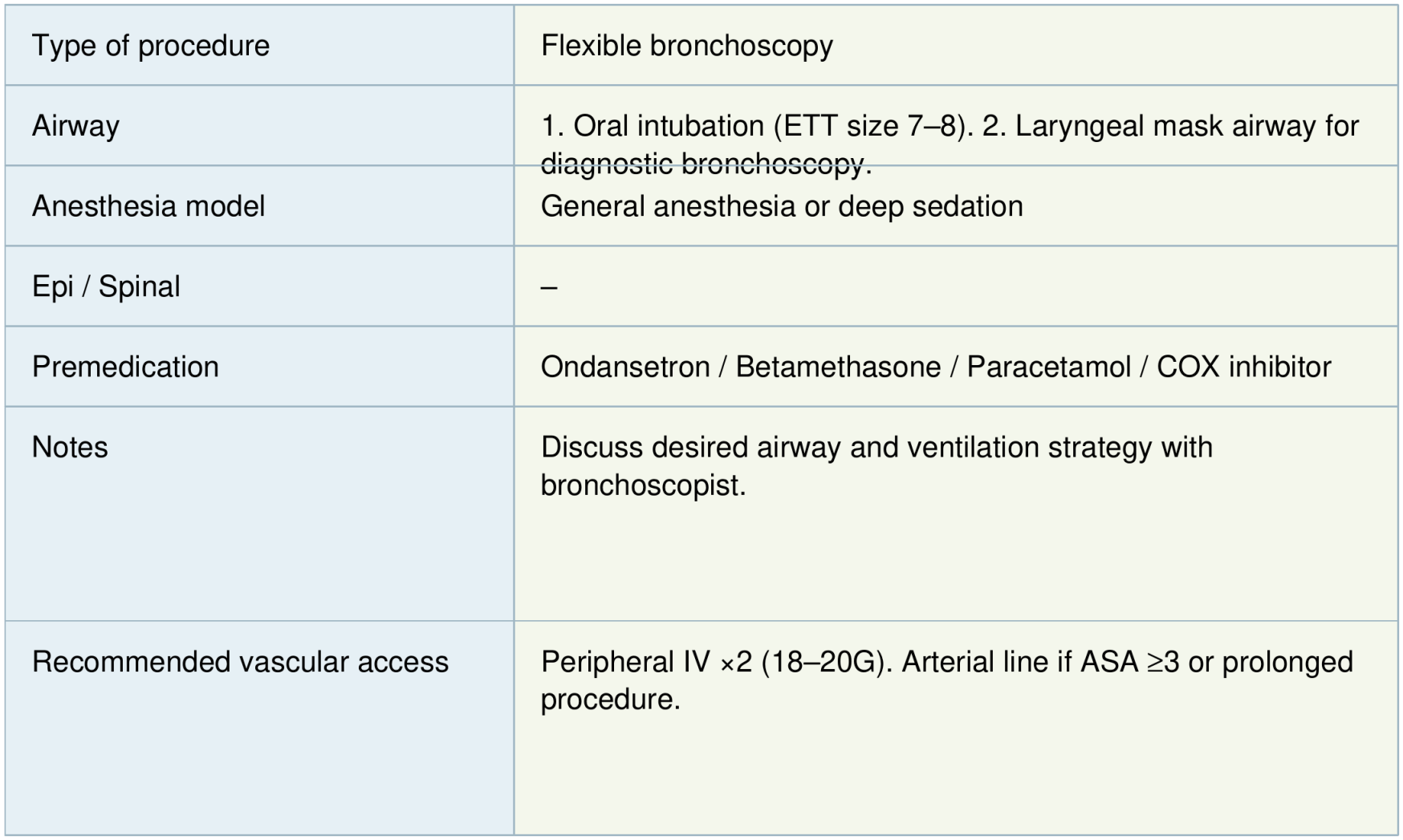Select the "Premedication" row label
Screen dimensions: 1403x840
click(x=125, y=367)
